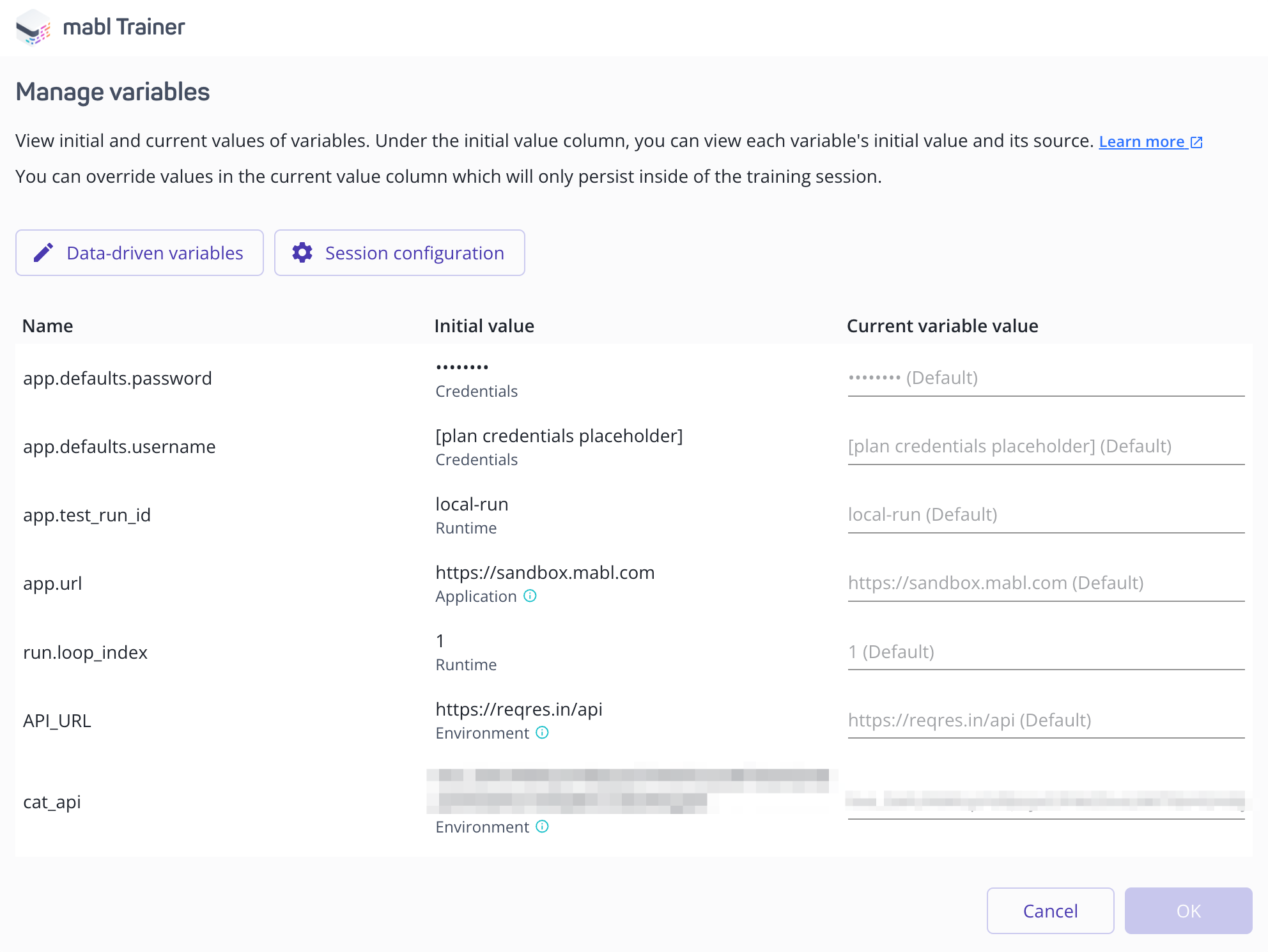
Task: Click the Environment label in API_URL row
Action: 483,733
